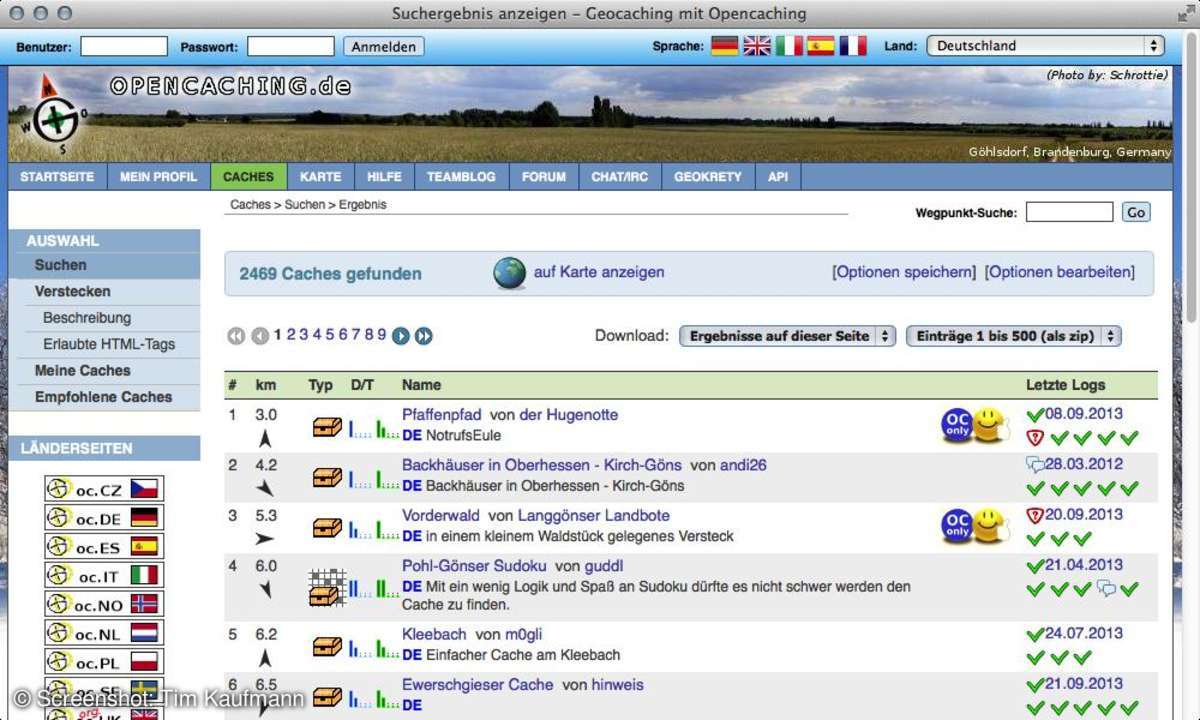1200x720 pixels.
Task: Click red shield log icon beside 20.09.2013
Action: (x=1035, y=515)
